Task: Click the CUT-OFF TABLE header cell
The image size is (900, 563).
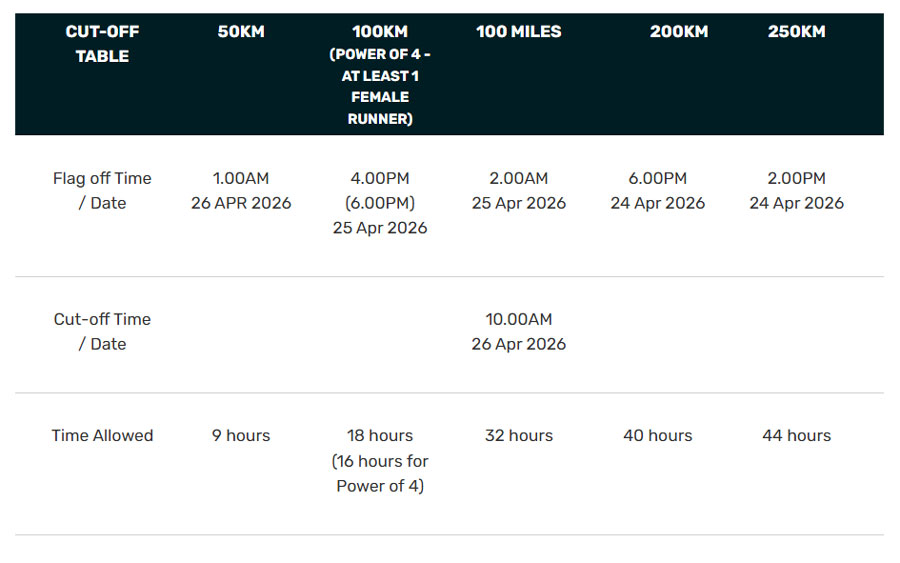Action: tap(102, 44)
